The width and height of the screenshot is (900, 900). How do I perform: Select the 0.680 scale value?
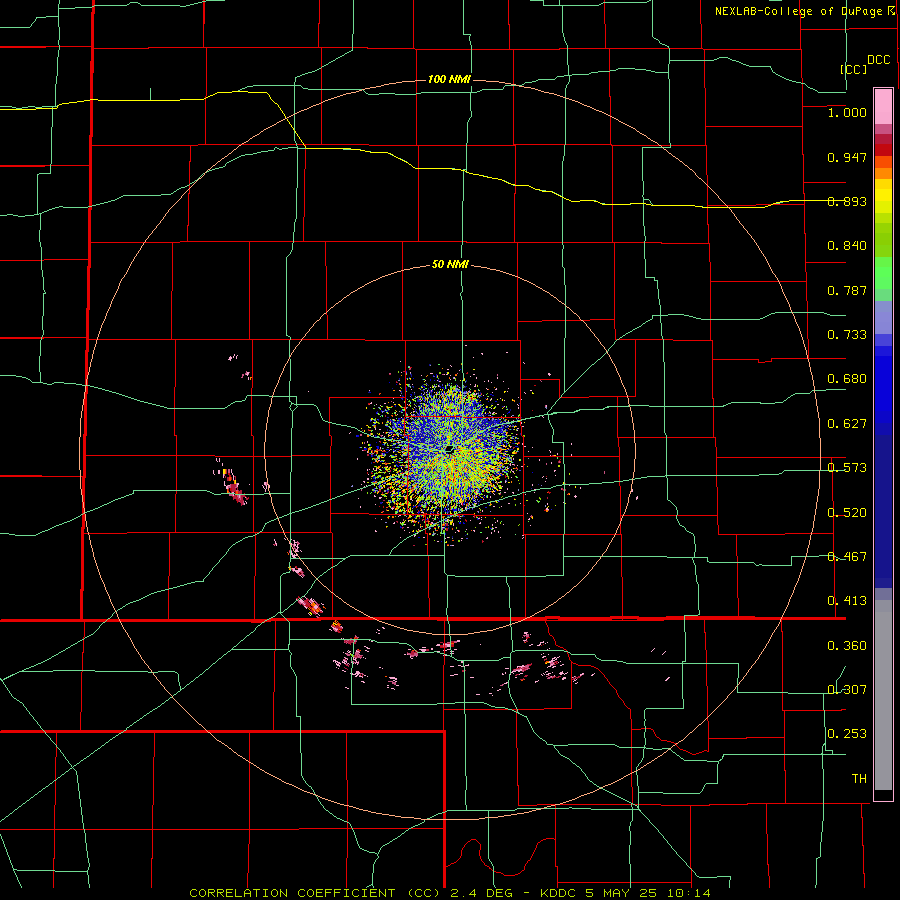pyautogui.click(x=847, y=379)
